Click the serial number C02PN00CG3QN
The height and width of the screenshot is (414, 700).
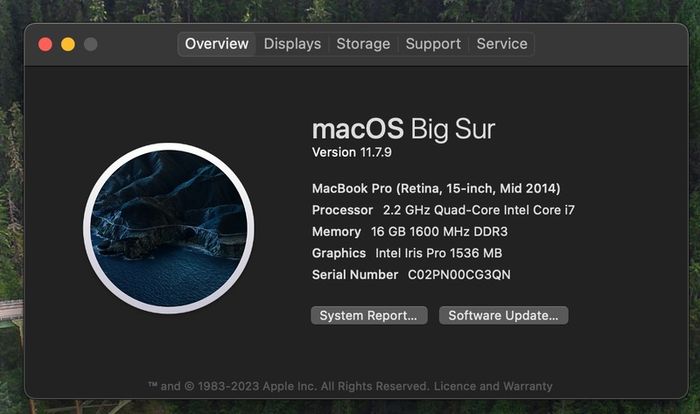coord(459,275)
